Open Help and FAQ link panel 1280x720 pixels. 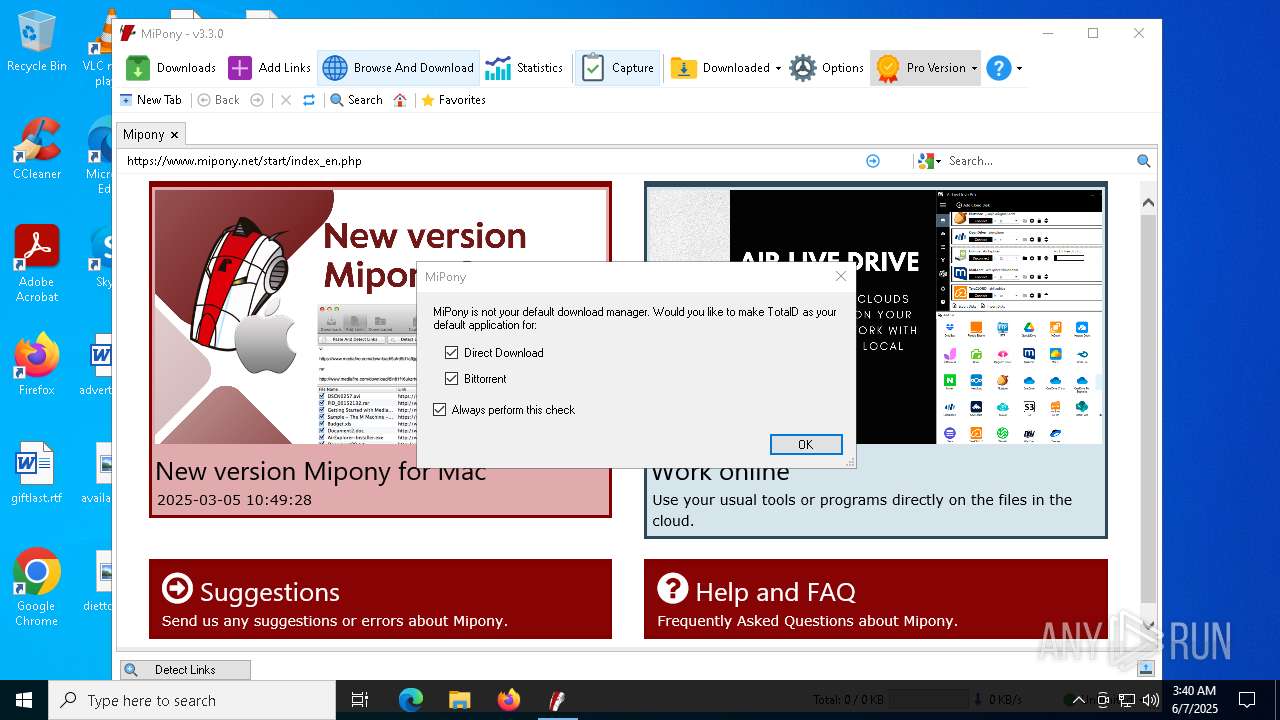pyautogui.click(x=876, y=599)
